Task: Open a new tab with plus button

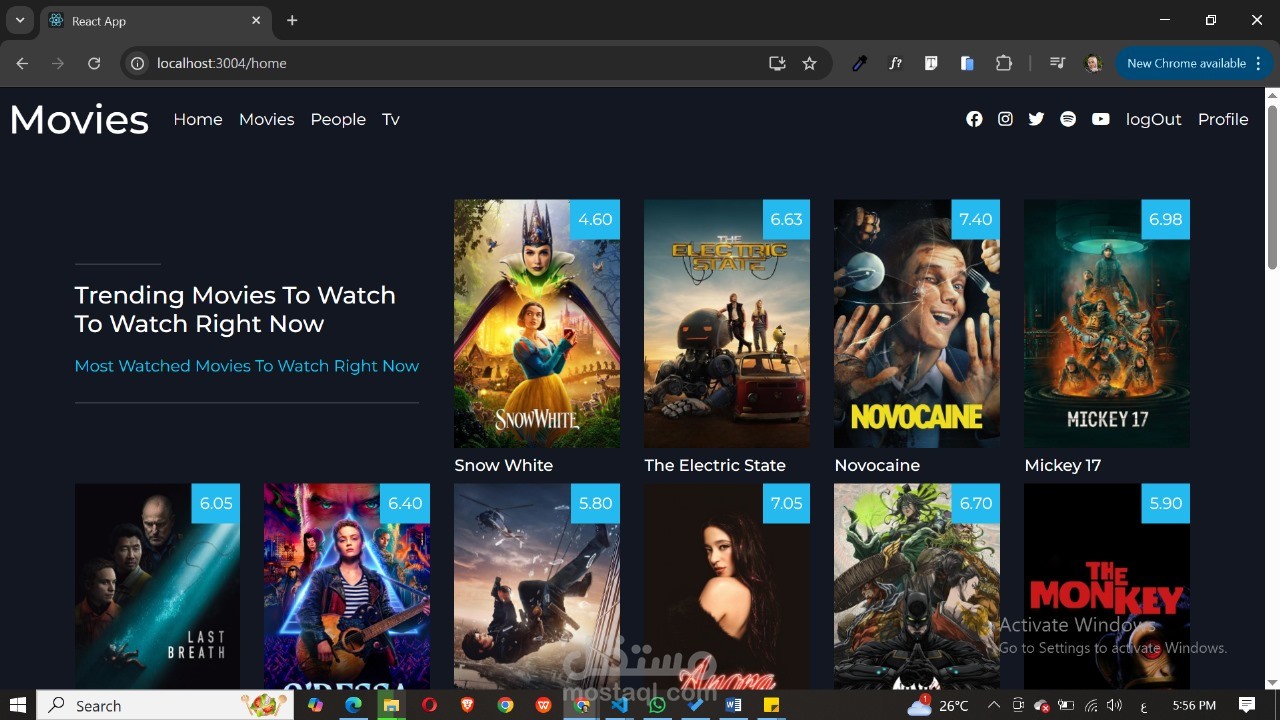Action: pos(292,20)
